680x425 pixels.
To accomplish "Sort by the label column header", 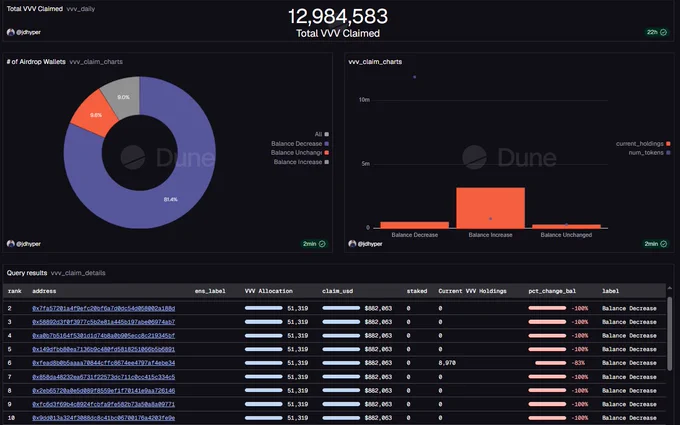I will (x=610, y=291).
